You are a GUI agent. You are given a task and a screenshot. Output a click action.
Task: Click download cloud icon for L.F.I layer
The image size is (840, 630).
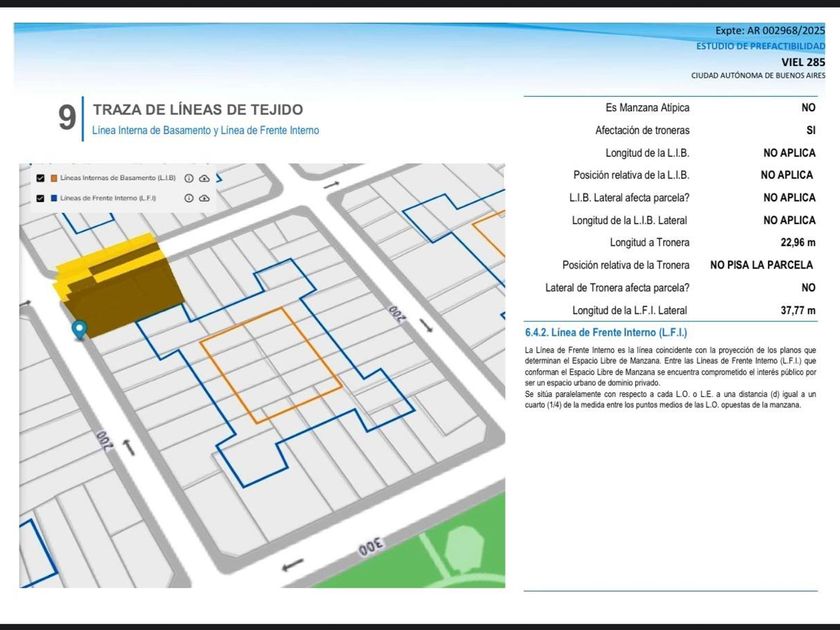pyautogui.click(x=204, y=198)
